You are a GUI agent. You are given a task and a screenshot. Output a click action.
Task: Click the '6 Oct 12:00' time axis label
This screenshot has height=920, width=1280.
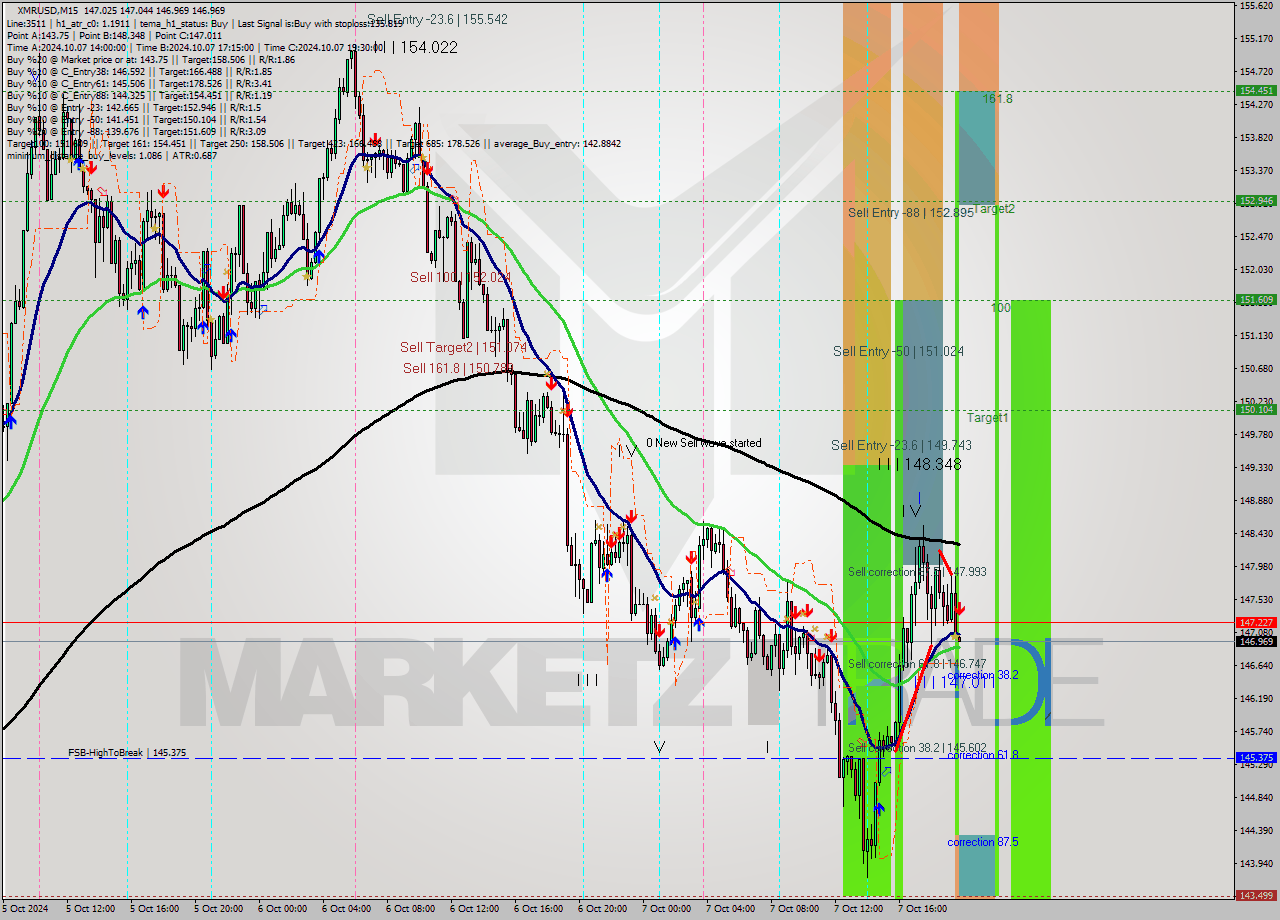pos(473,909)
